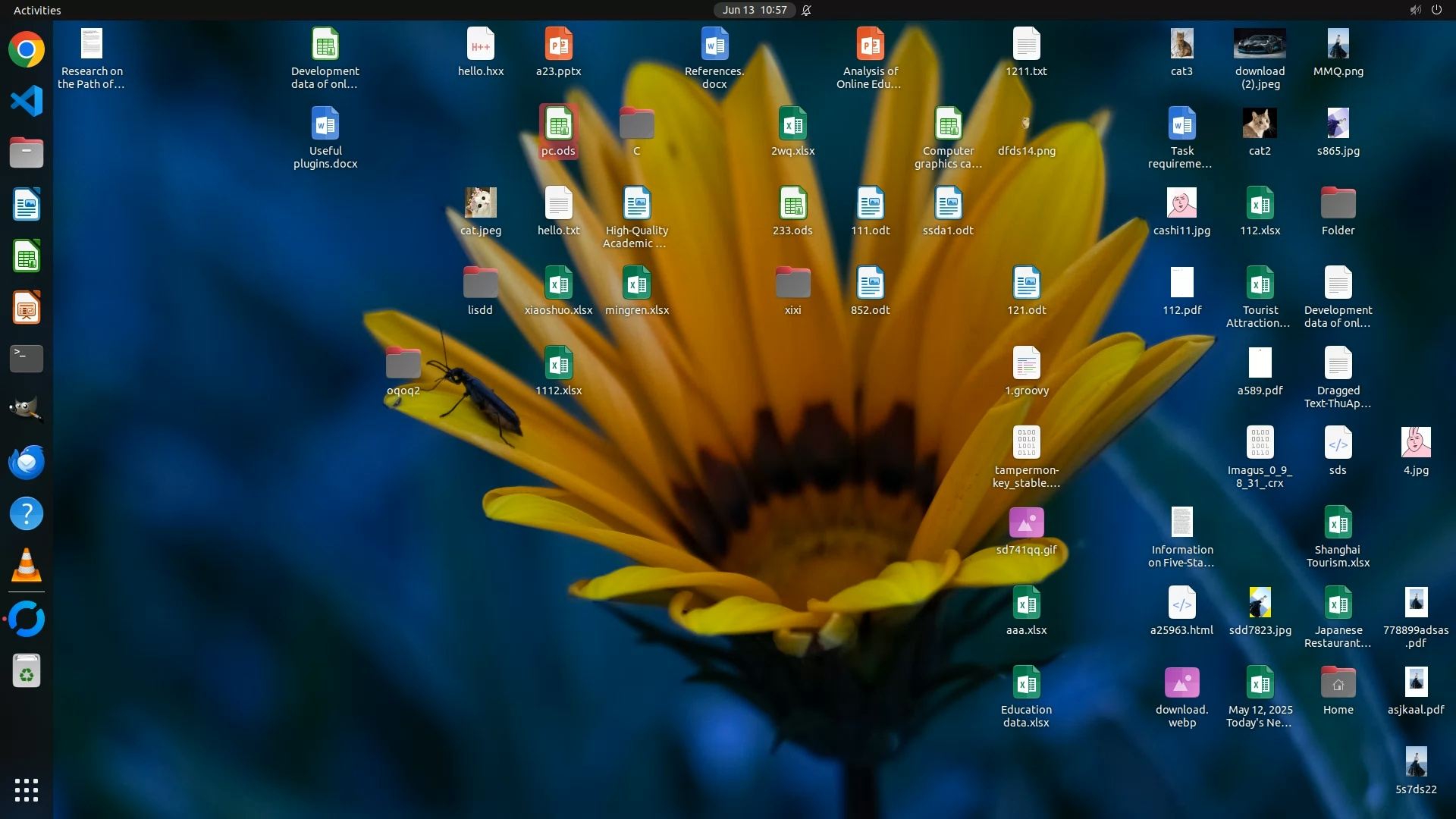Viewport: 1456px width, 819px height.
Task: Open the Trash dock icon
Action: point(27,672)
